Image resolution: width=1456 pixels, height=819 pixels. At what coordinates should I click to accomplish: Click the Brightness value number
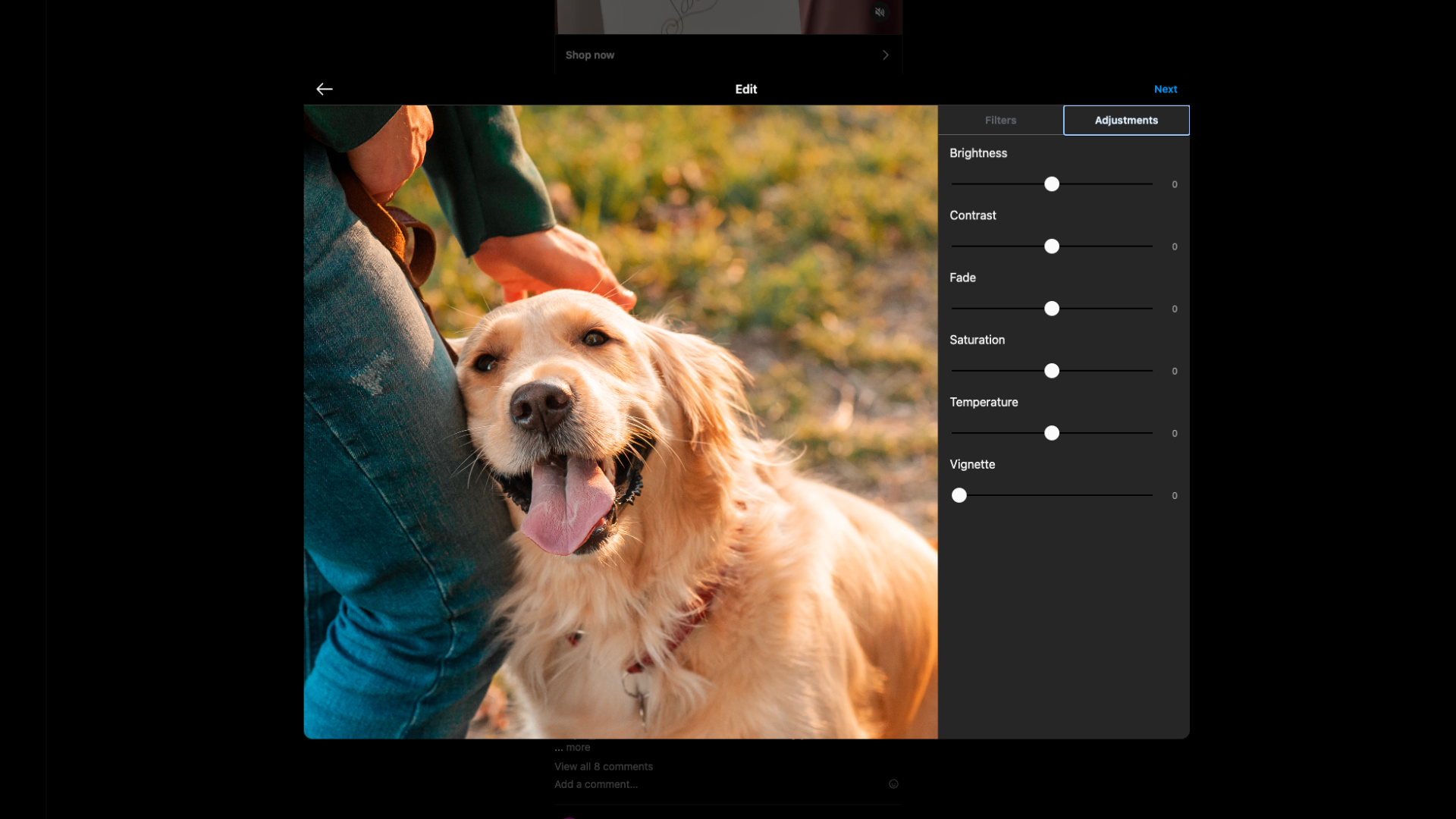(x=1175, y=184)
